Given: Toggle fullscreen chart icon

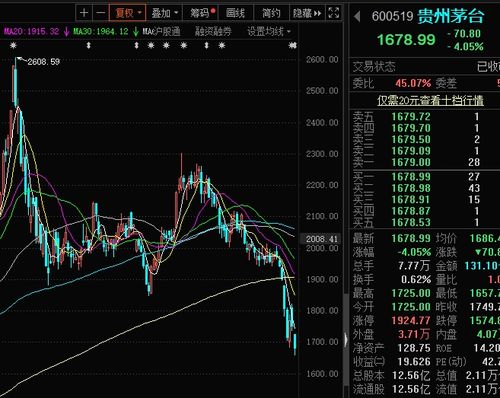Looking at the screenshot, I should coord(334,13).
